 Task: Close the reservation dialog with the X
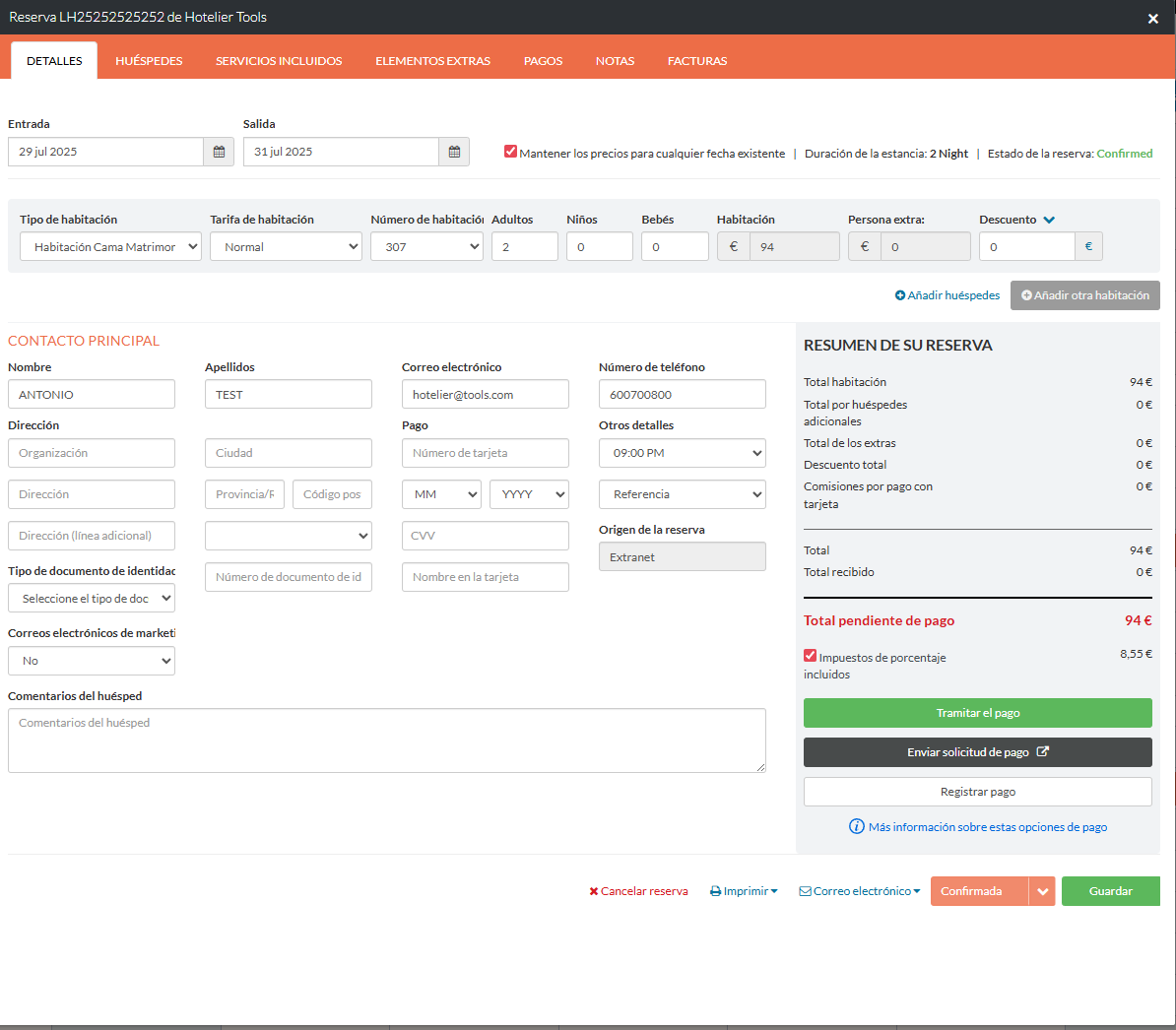pos(1153,19)
